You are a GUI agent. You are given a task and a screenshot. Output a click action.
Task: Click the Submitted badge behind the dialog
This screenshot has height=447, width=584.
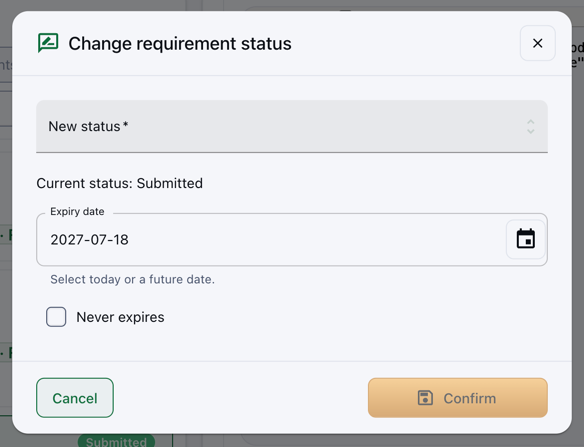116,441
